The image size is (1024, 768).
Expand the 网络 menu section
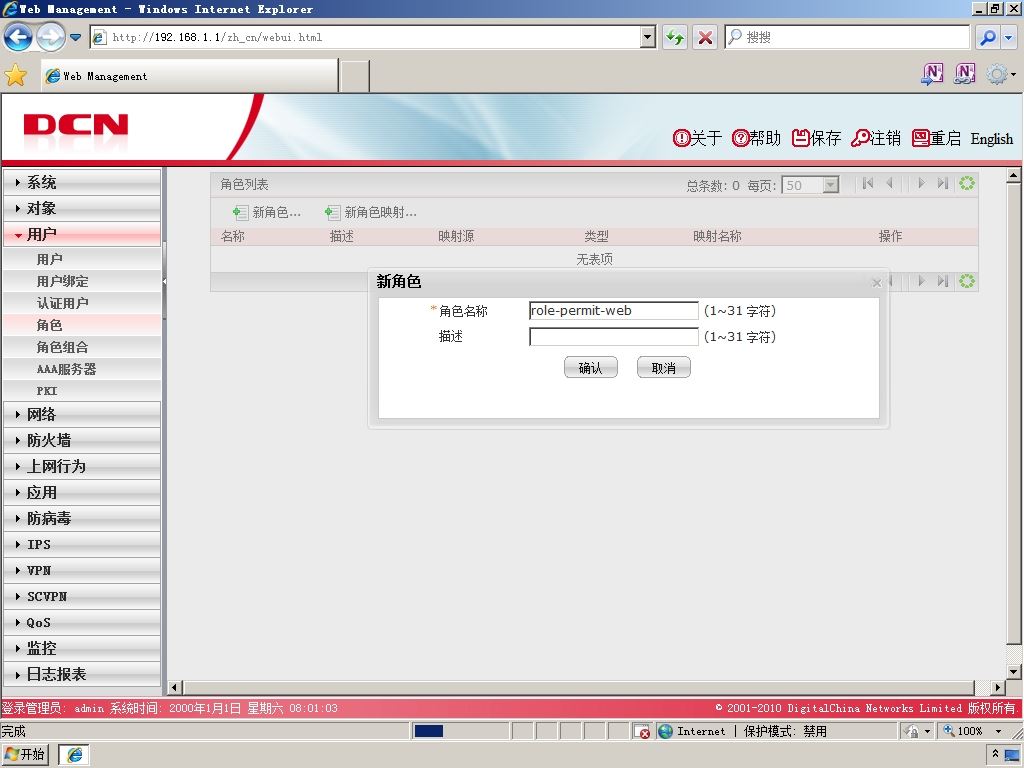click(x=82, y=414)
